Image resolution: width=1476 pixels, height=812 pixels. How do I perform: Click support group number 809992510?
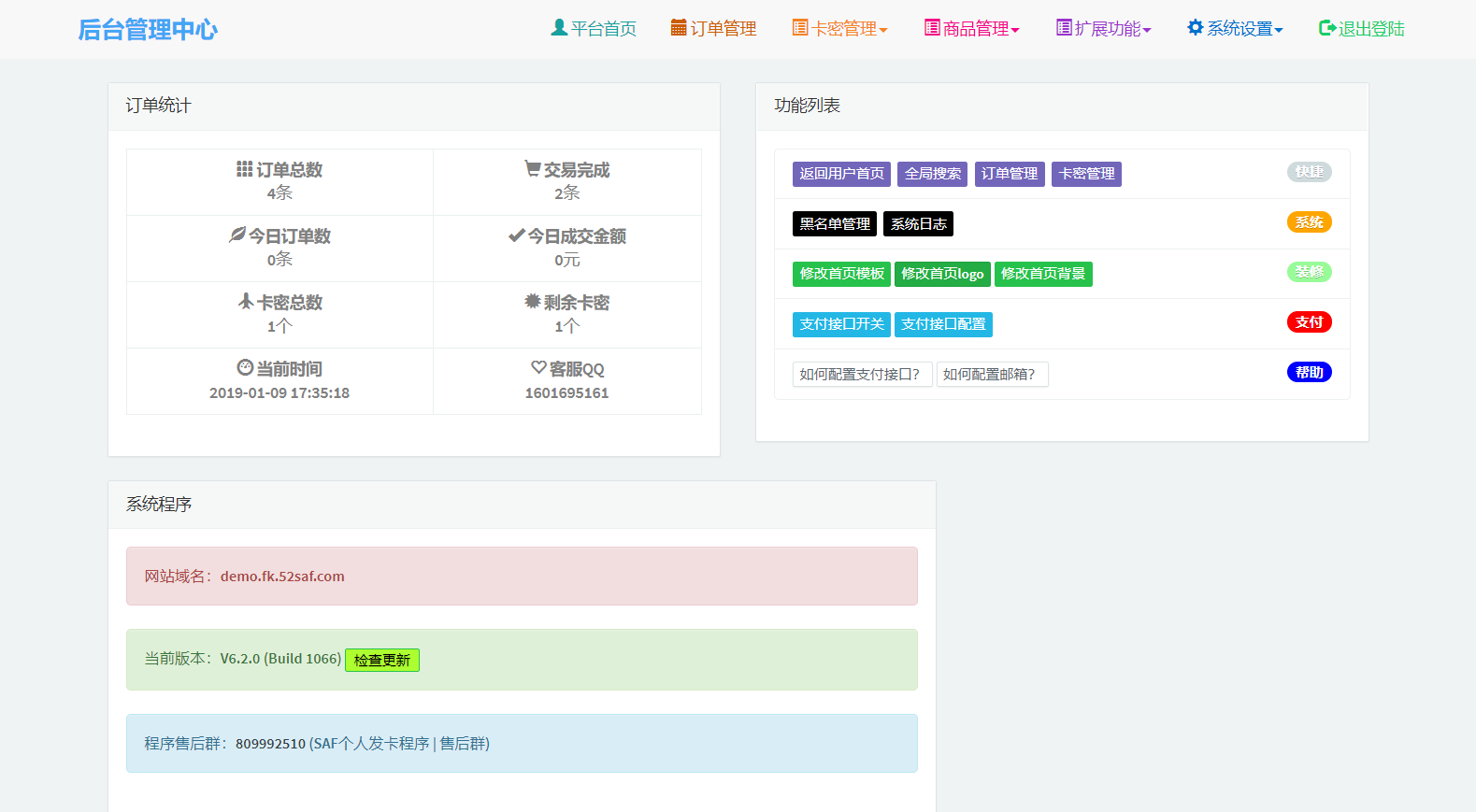click(x=270, y=744)
